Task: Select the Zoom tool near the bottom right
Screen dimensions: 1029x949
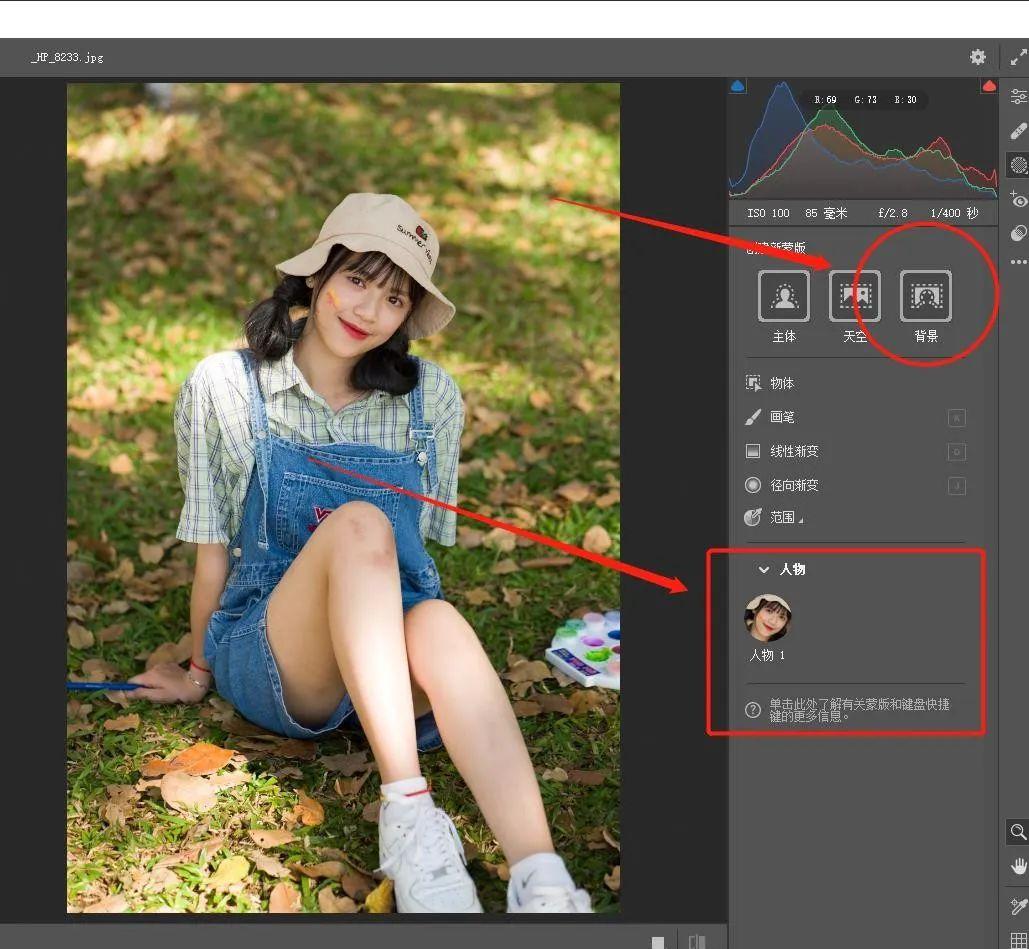Action: click(1018, 832)
